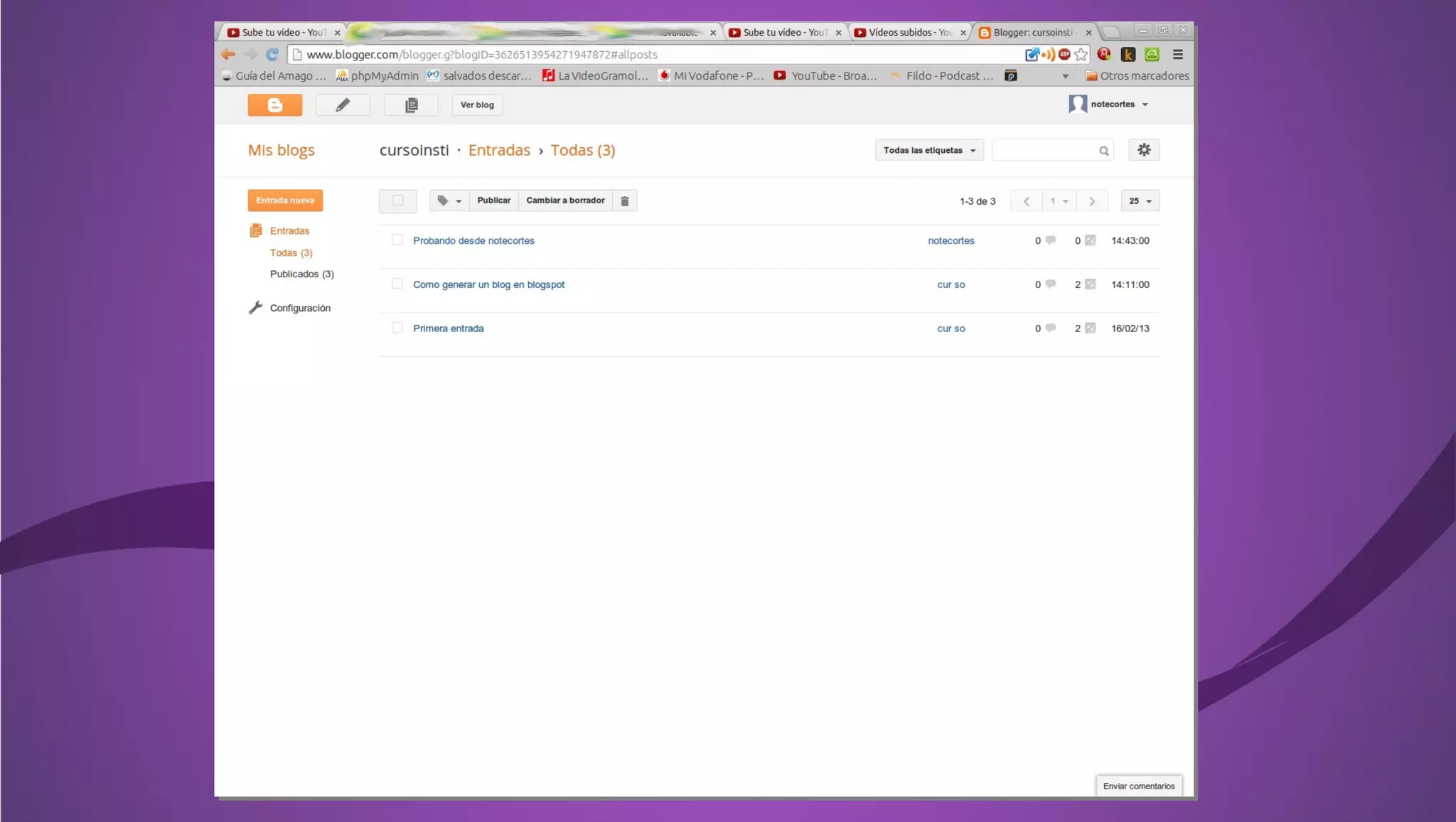
Task: Open the settings gear icon
Action: (x=1143, y=150)
